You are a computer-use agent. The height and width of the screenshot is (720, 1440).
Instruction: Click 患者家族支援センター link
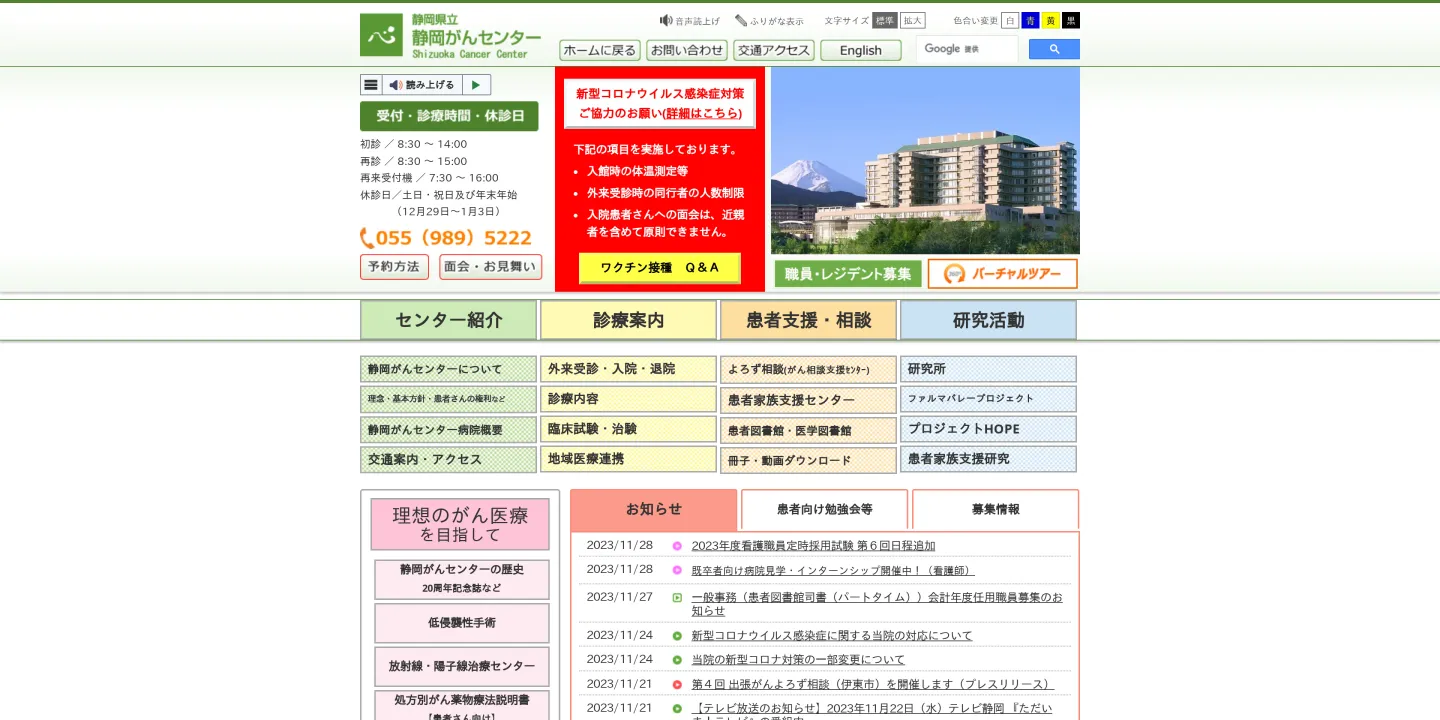coord(809,400)
